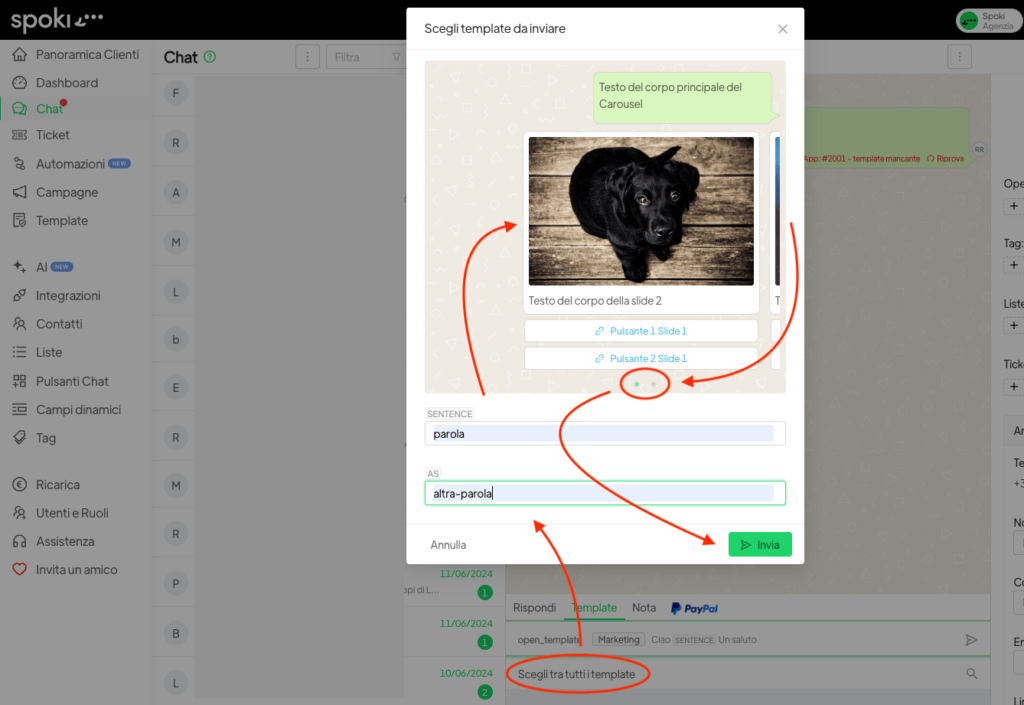Open the Filtra dropdown in Chat

pos(364,57)
